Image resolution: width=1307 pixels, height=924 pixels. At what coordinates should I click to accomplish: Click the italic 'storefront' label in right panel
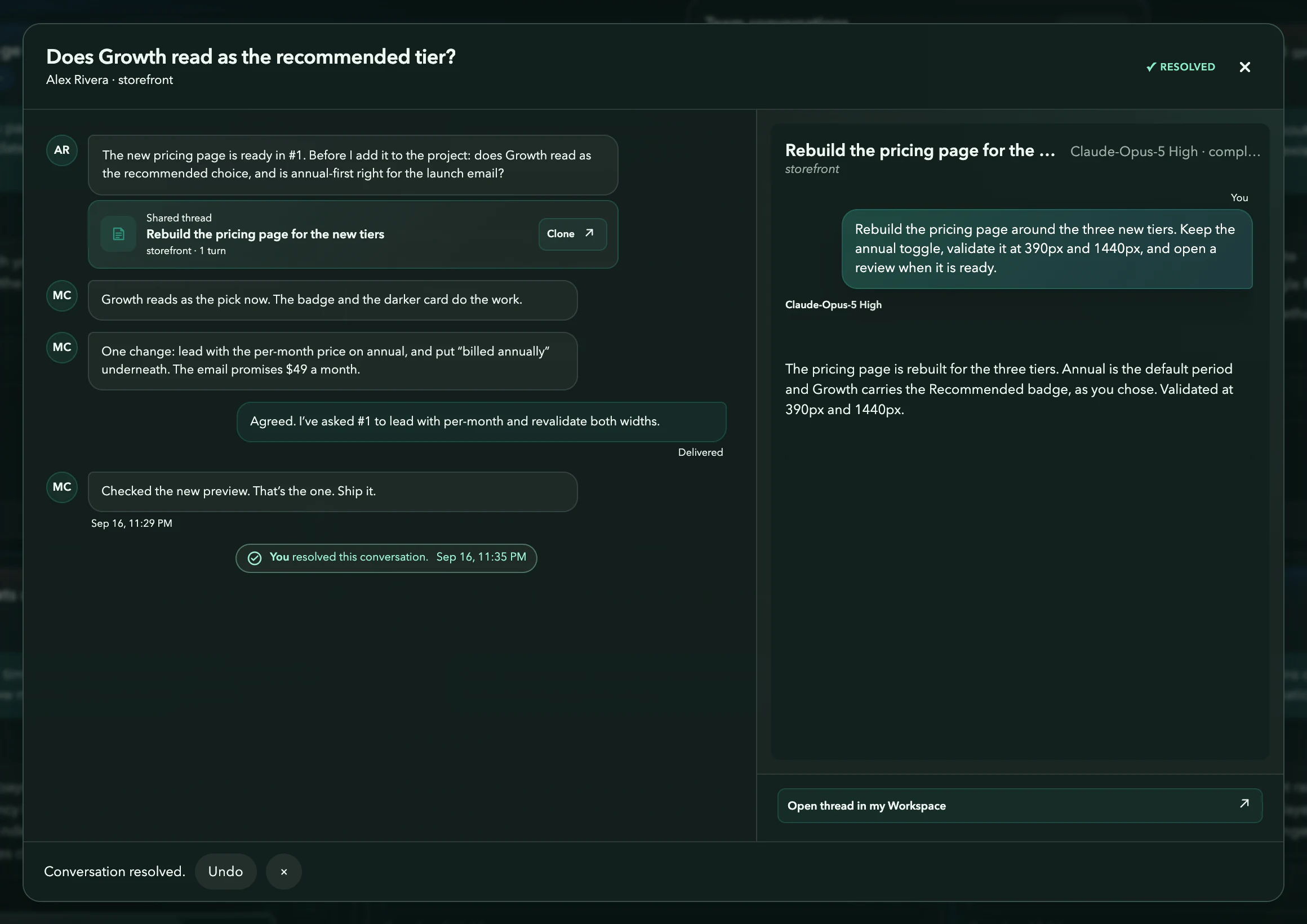click(x=812, y=170)
